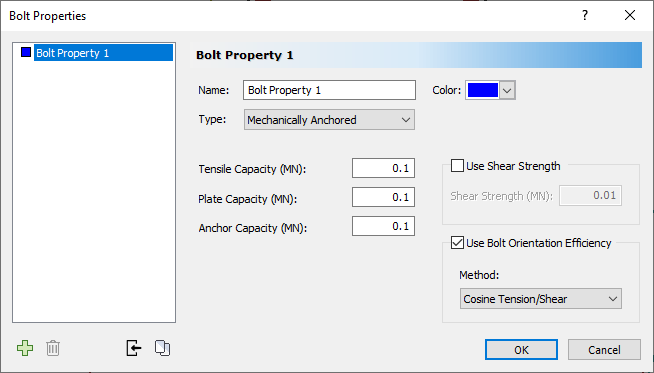This screenshot has height=373, width=654.
Task: Click the Shear Strength (MN) label
Action: [x=501, y=196]
